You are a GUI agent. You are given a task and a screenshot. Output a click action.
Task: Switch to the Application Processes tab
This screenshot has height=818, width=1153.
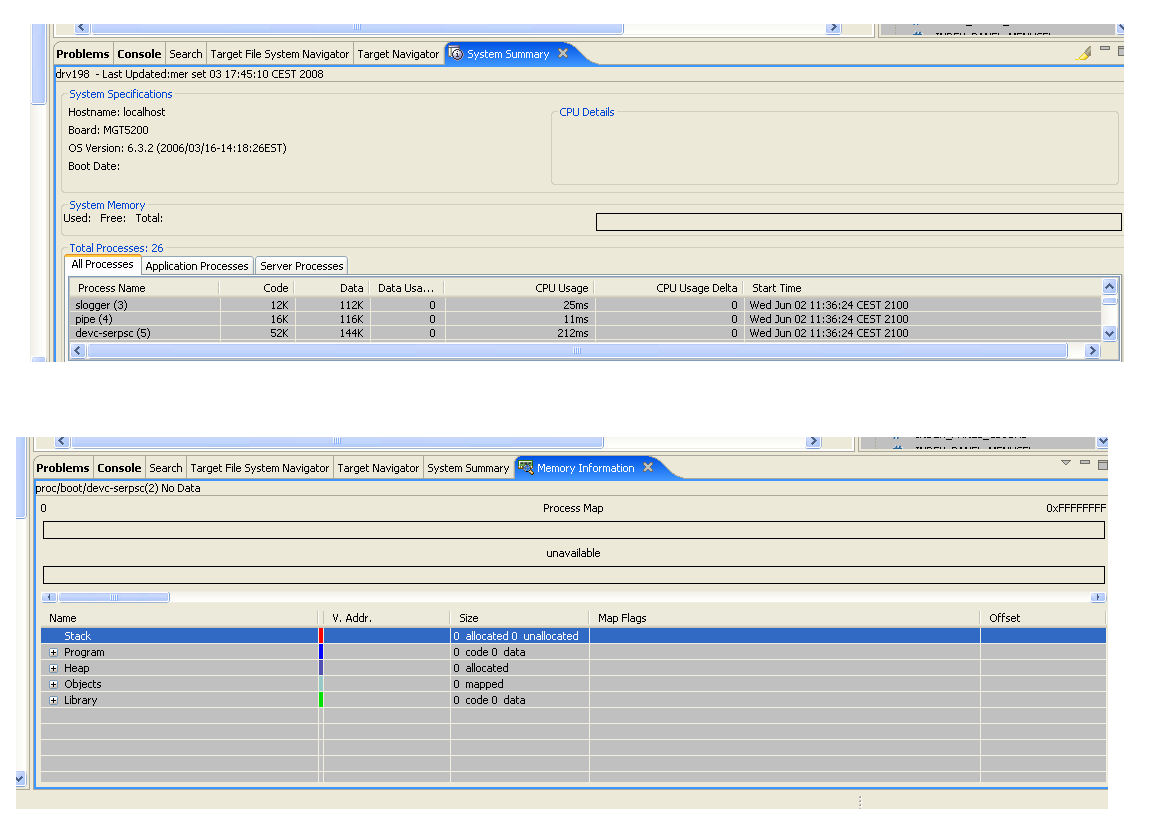point(196,266)
